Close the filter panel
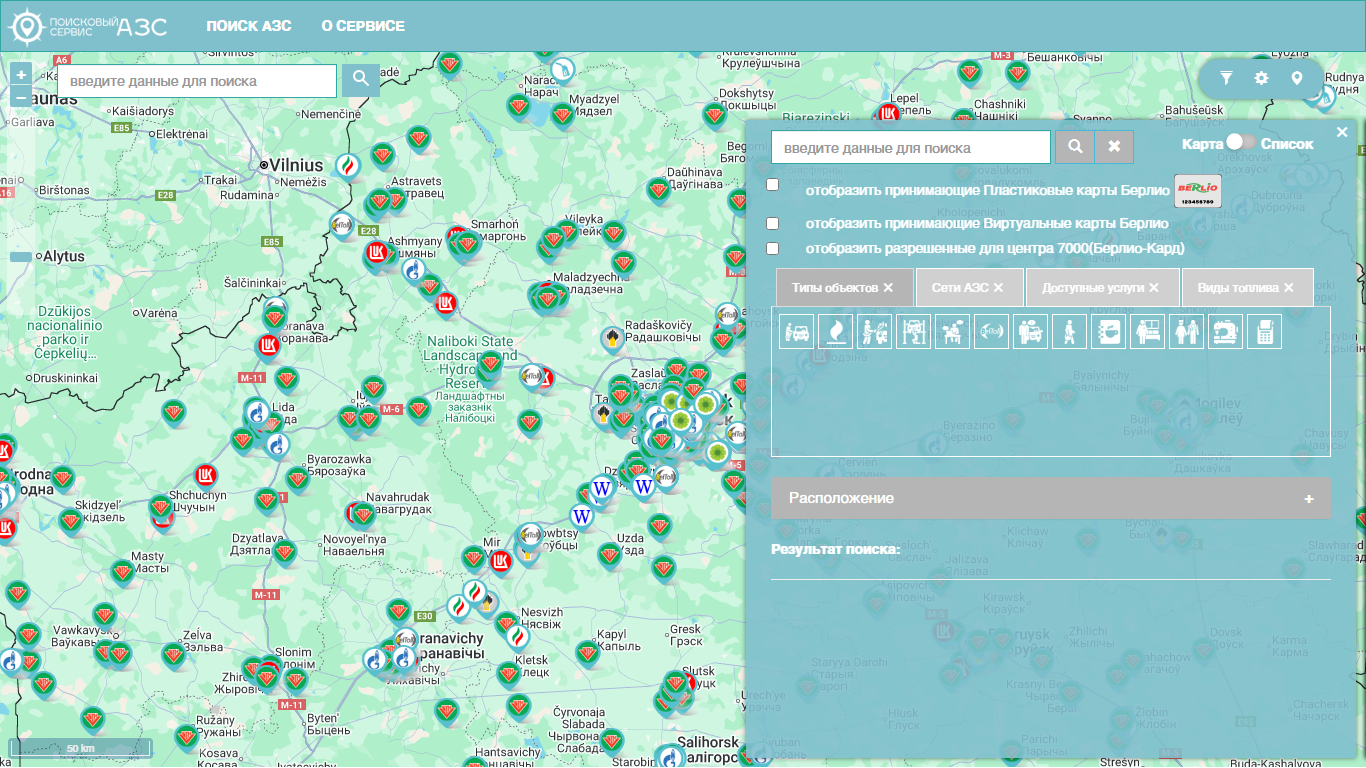Screen dimensions: 1366x768 [x=1342, y=132]
